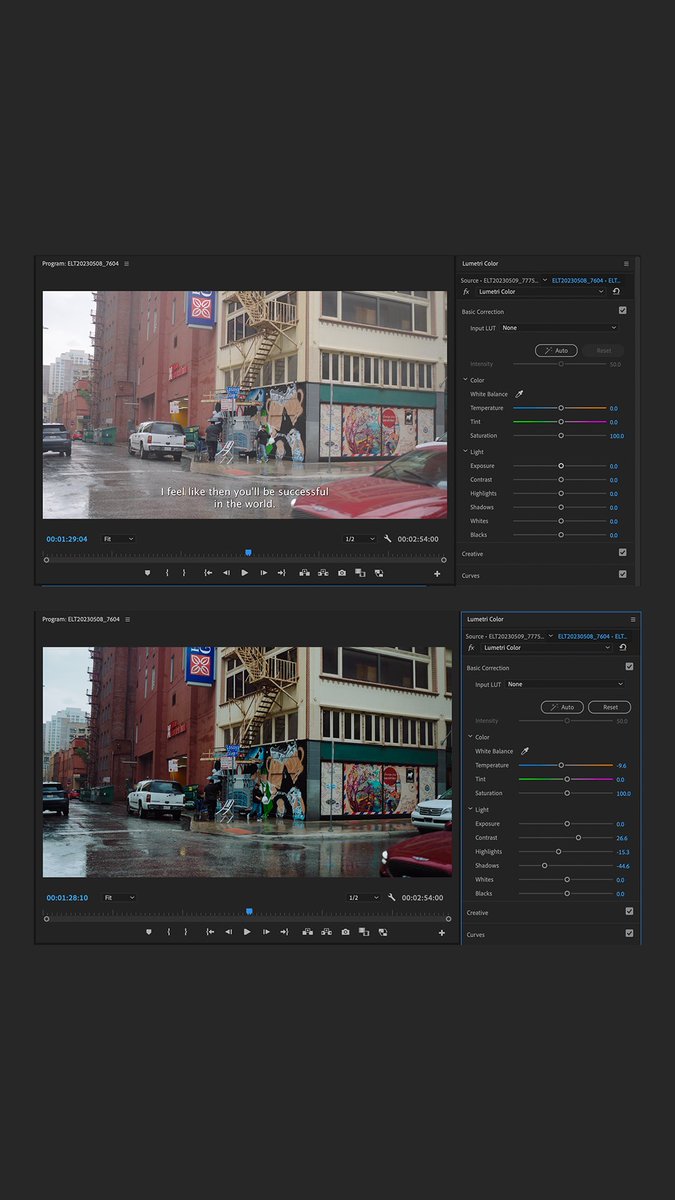Open the Lumetri Color effect dropdown in the lower panel
The width and height of the screenshot is (675, 1200).
[x=546, y=648]
